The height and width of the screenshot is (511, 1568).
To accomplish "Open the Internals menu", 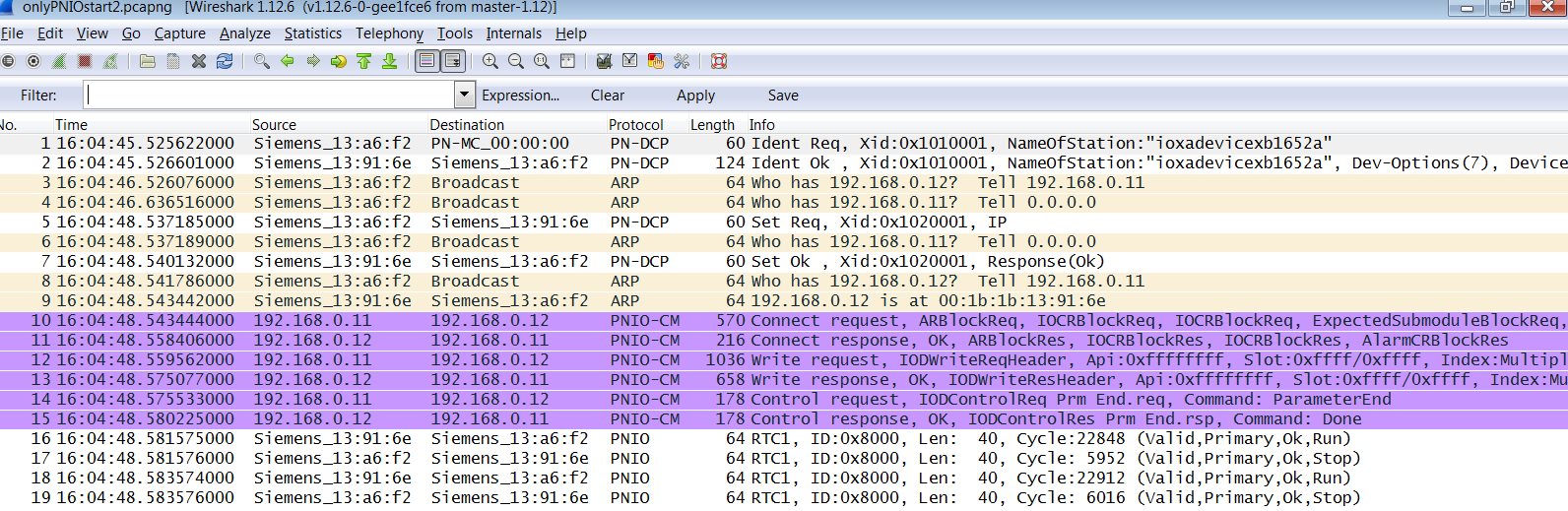I will (x=514, y=33).
